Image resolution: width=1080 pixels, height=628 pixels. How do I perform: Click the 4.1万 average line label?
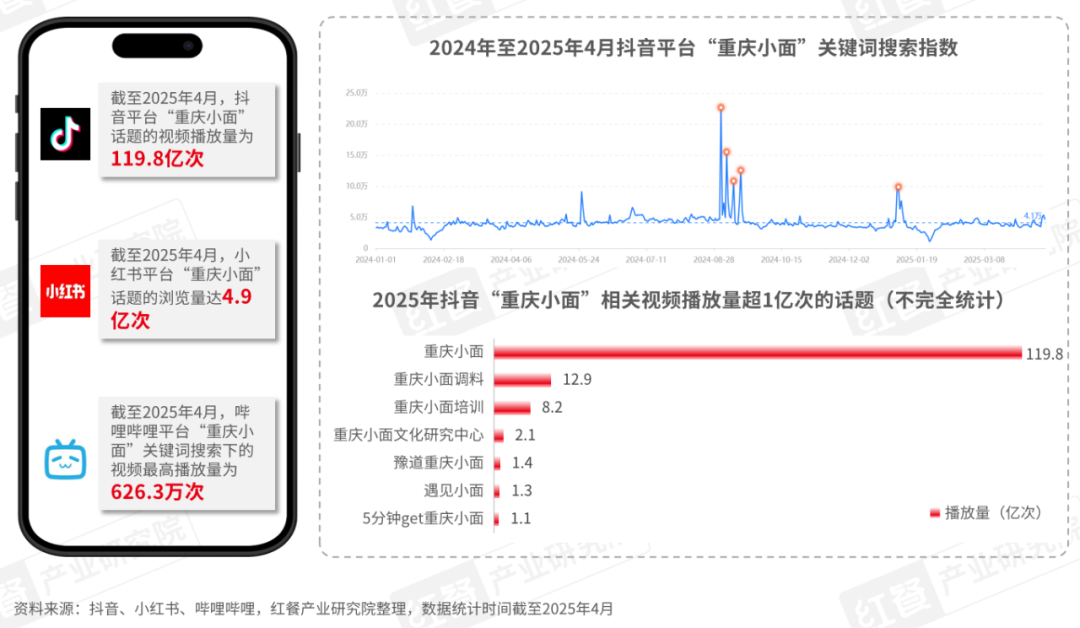pos(1033,216)
